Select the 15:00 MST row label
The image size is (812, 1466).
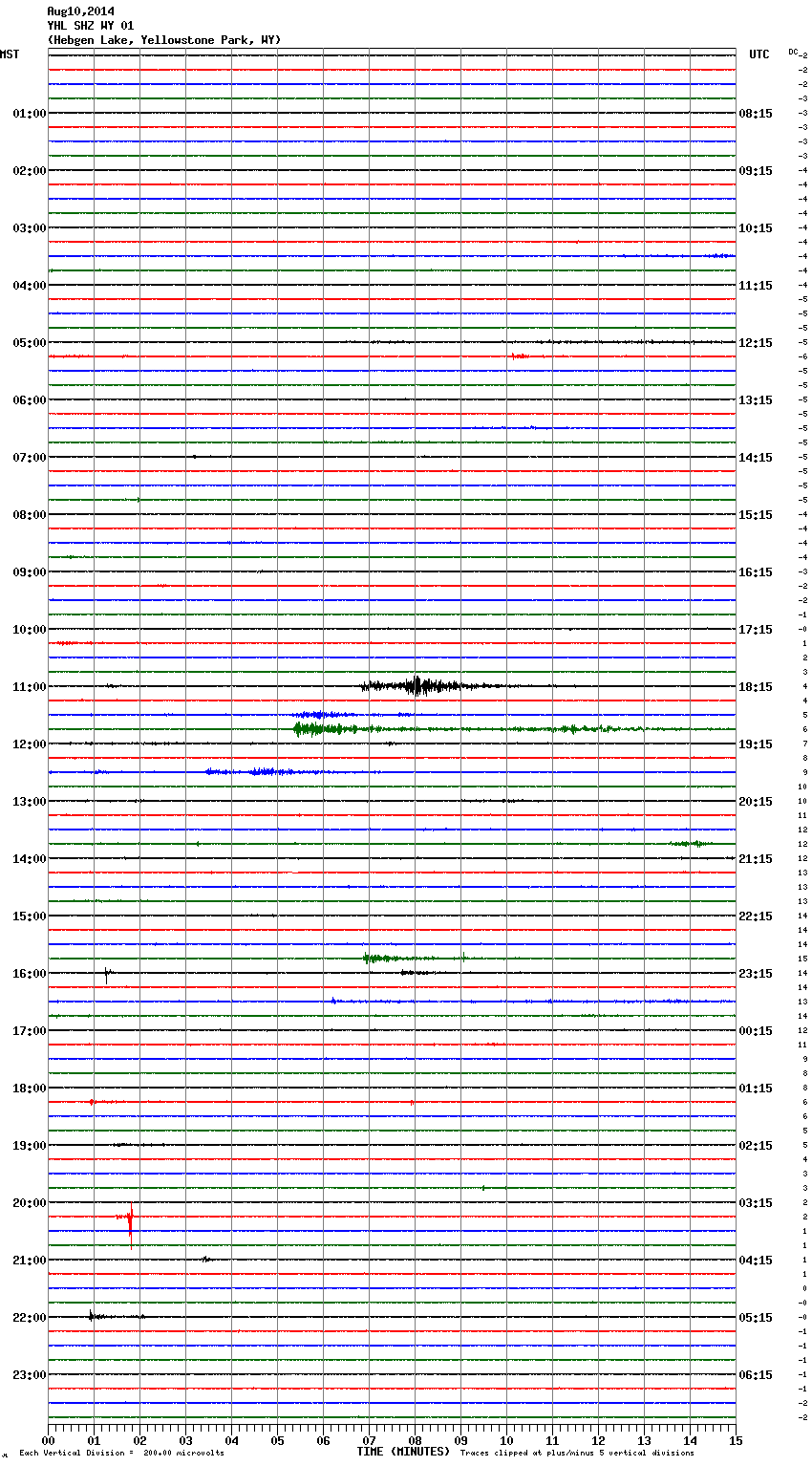pyautogui.click(x=29, y=916)
